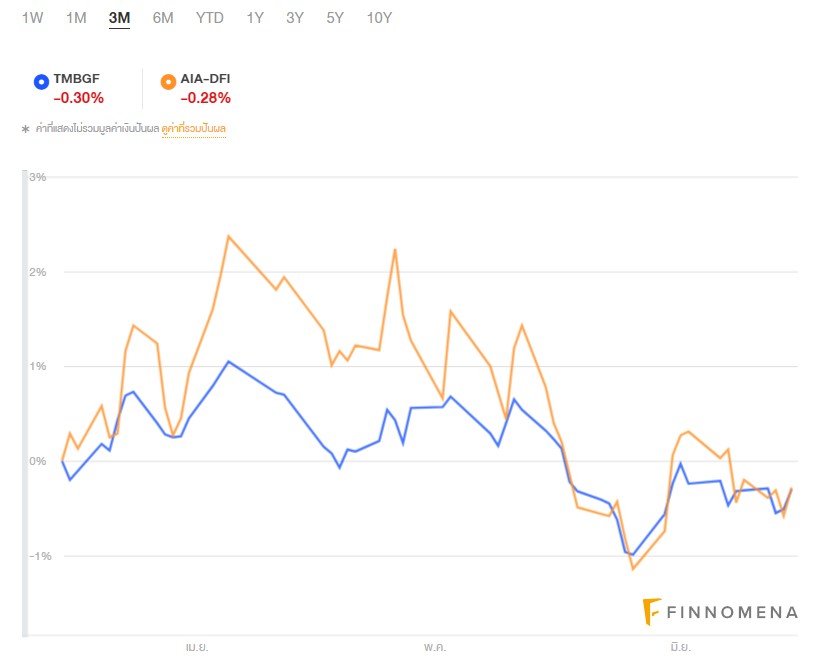Open the dividend-inclusive values link
The image size is (822, 663).
[193, 129]
